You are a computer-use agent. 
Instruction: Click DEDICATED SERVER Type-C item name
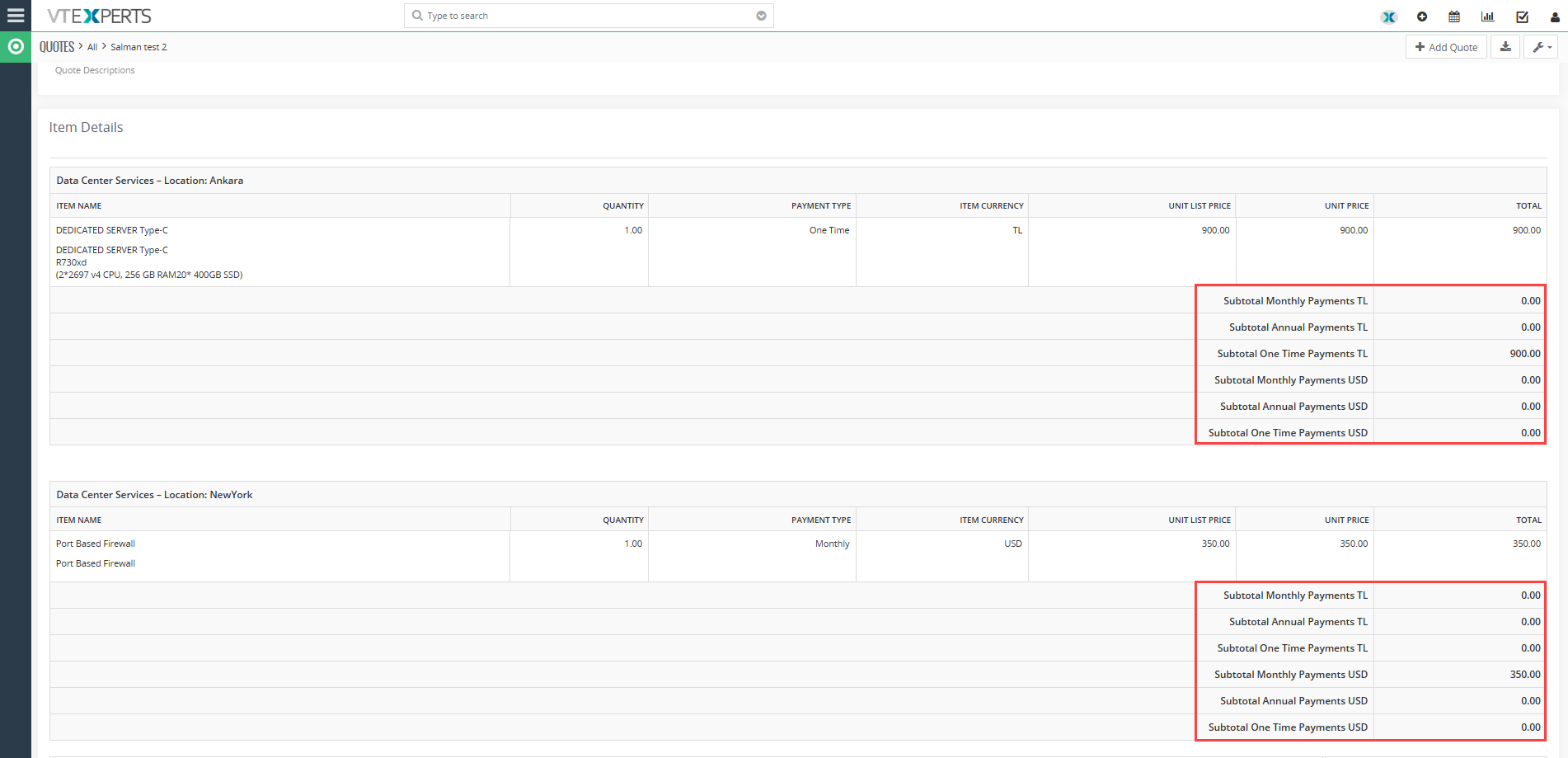(112, 230)
